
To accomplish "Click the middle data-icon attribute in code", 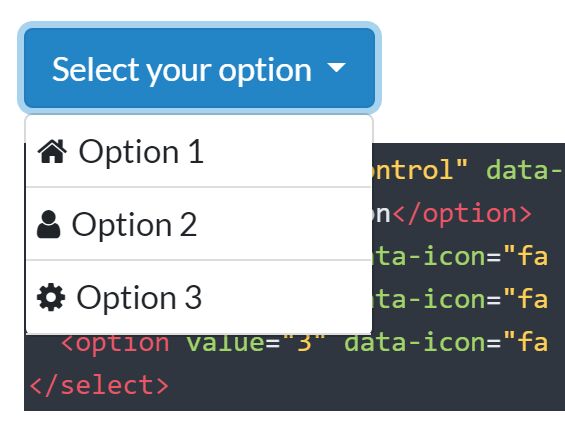I will [436, 299].
